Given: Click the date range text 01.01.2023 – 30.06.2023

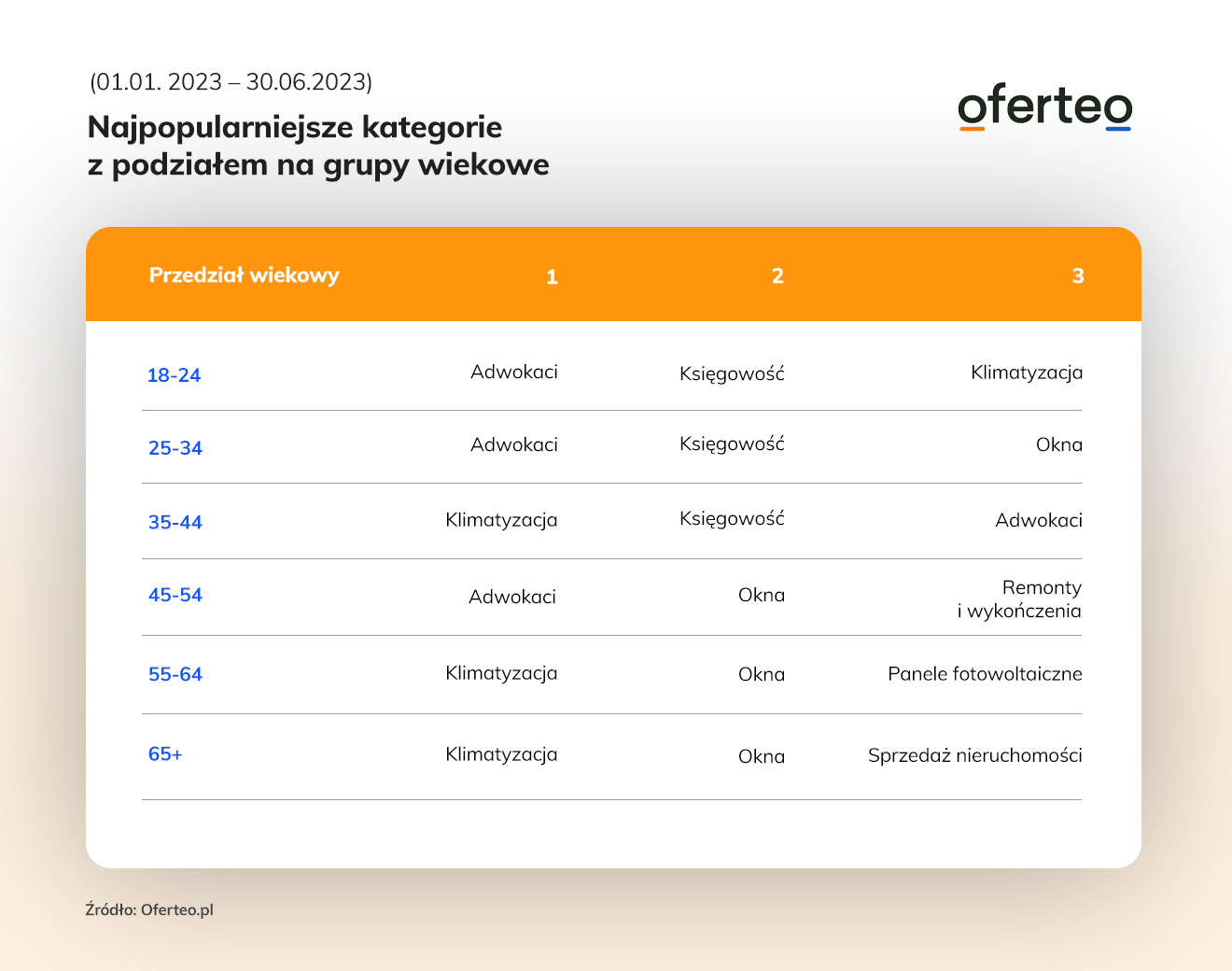Looking at the screenshot, I should 231,82.
